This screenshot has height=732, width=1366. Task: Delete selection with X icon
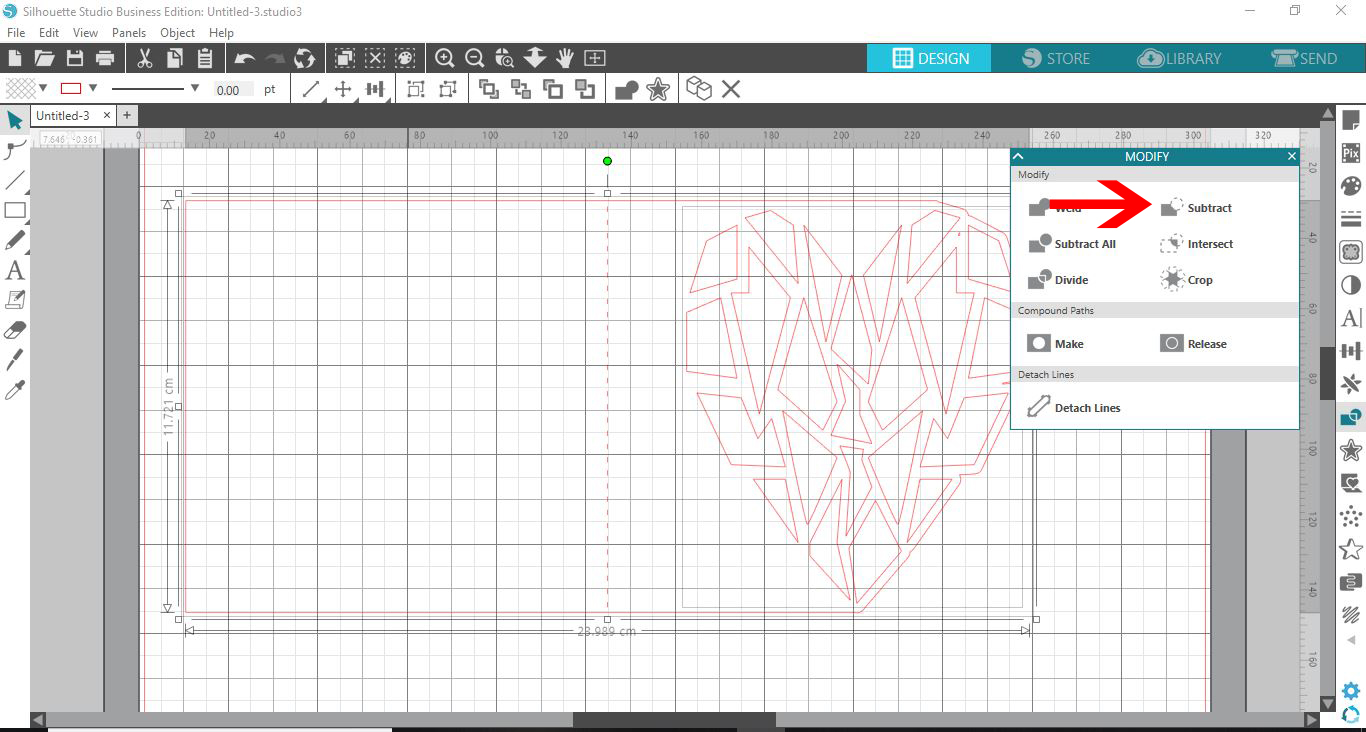click(731, 90)
